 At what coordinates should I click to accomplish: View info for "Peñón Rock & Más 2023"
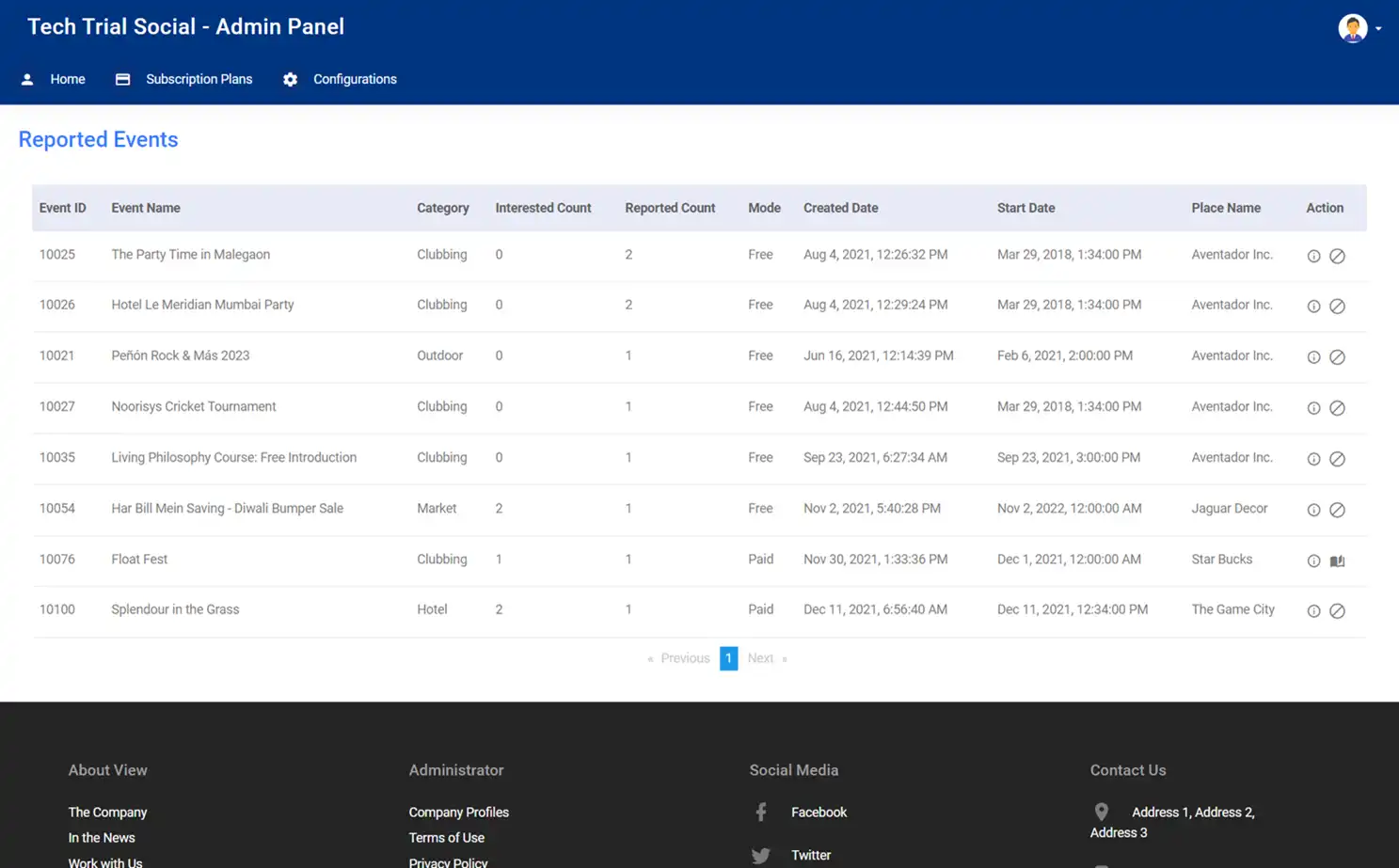[x=1313, y=356]
